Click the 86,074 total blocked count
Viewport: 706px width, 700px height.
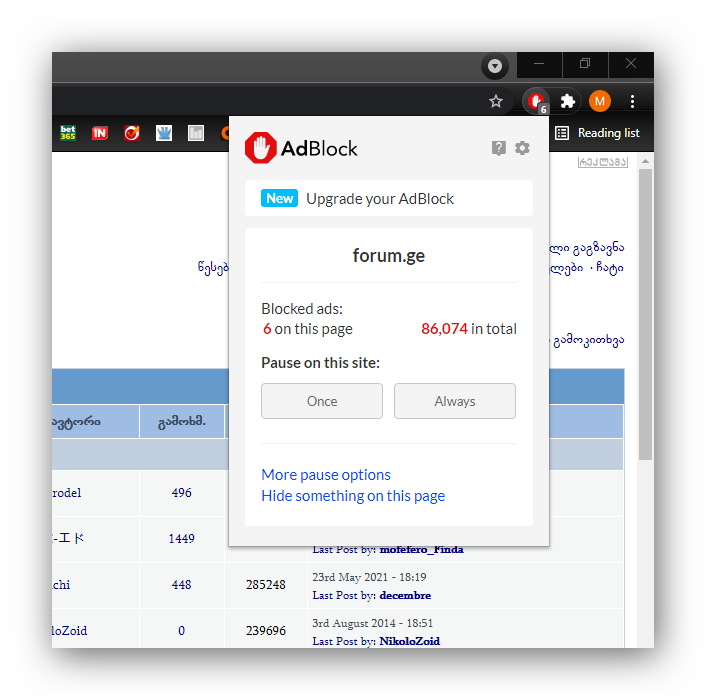(x=444, y=329)
